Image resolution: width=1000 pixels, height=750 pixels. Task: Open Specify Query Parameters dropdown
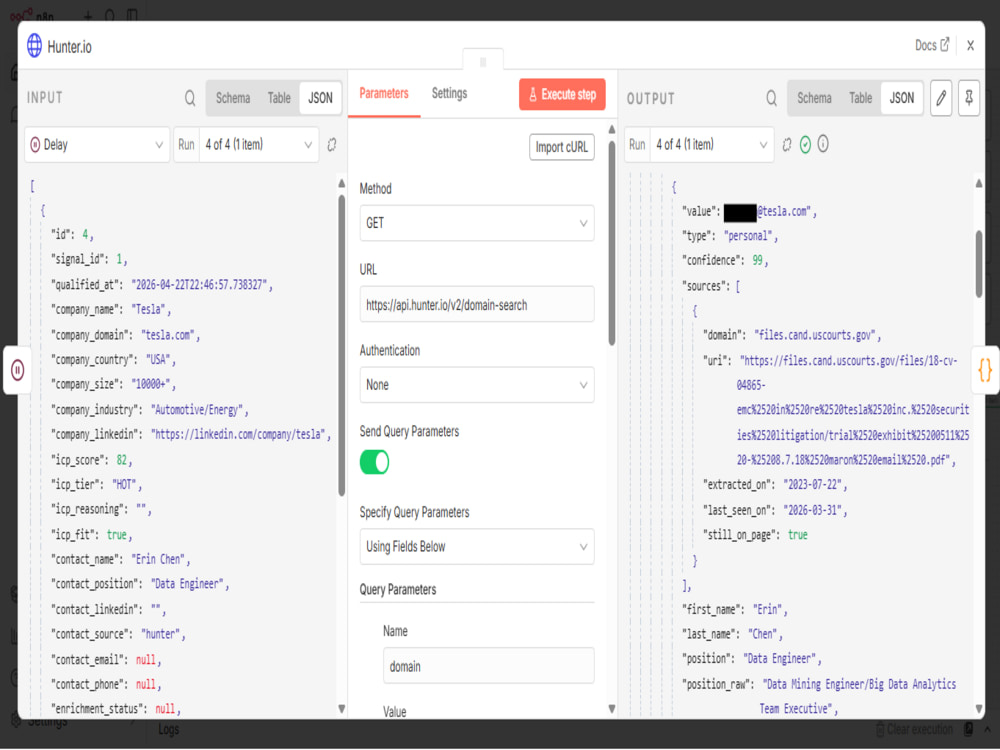pos(477,547)
